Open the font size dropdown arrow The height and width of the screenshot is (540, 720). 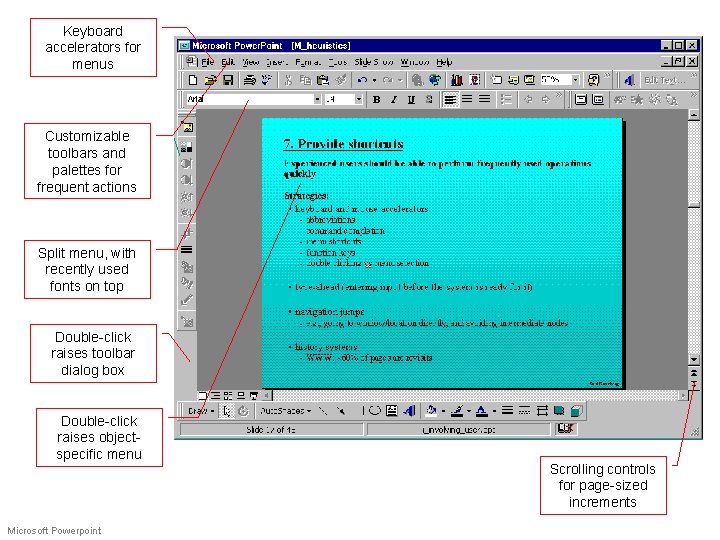click(359, 99)
